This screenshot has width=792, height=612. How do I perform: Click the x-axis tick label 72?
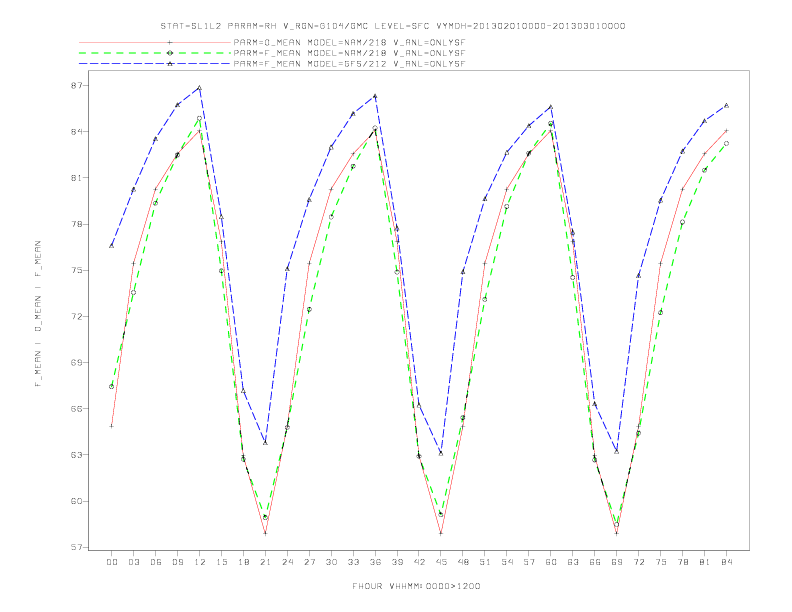point(639,562)
